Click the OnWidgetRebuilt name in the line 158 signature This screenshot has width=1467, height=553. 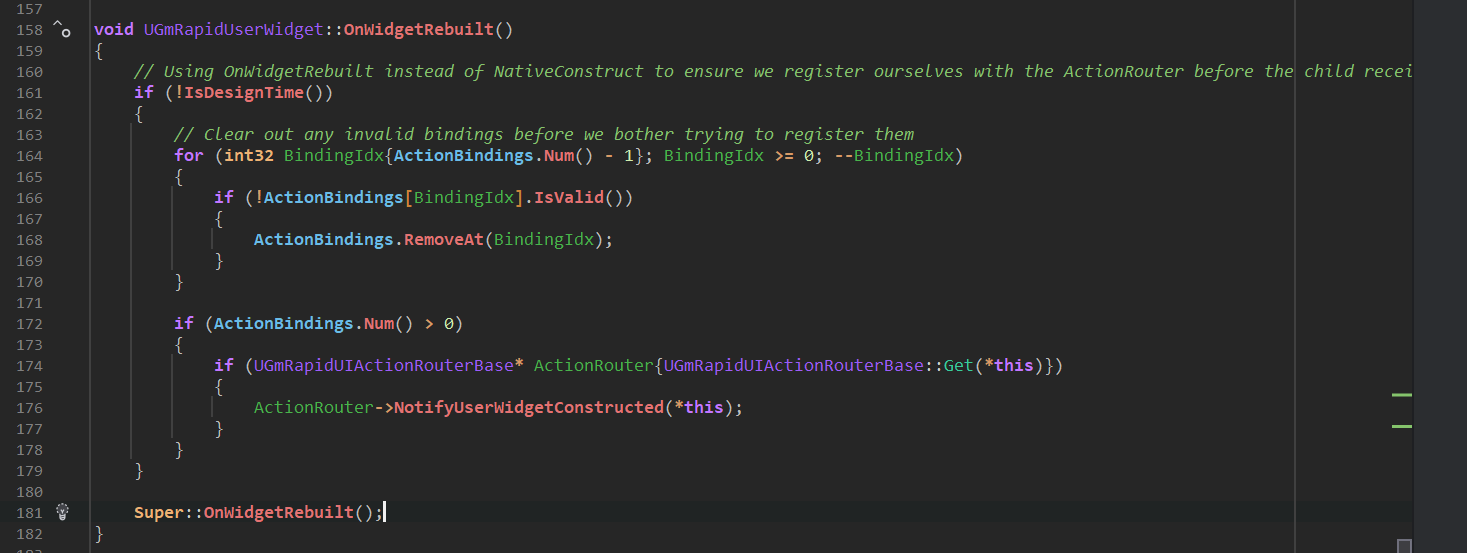[418, 29]
